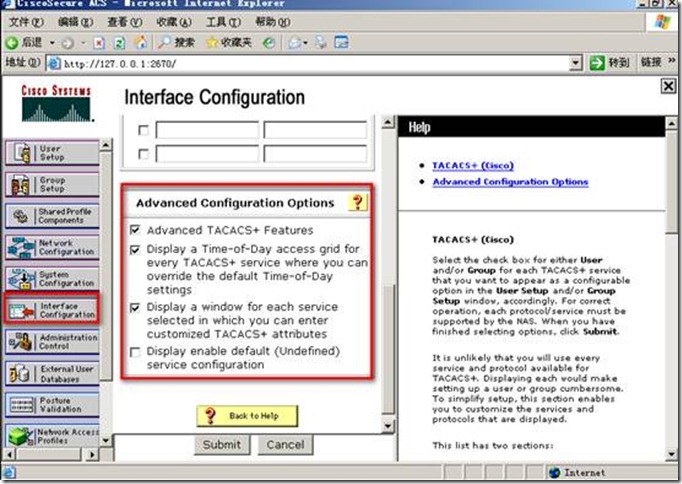Viewport: 682px width, 484px height.
Task: Open the File menu (文件)
Action: [27, 22]
